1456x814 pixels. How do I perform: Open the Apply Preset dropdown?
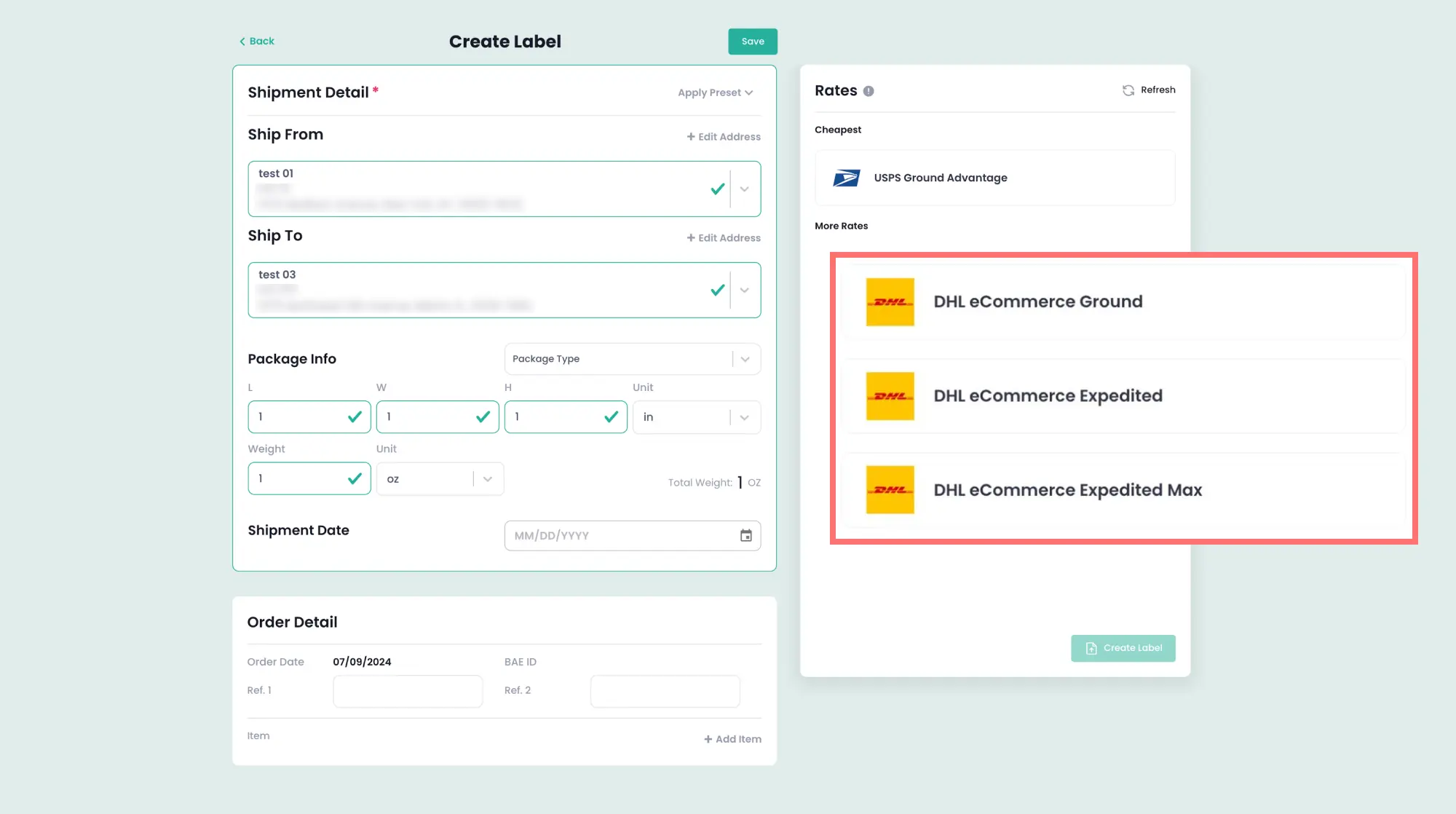point(715,92)
